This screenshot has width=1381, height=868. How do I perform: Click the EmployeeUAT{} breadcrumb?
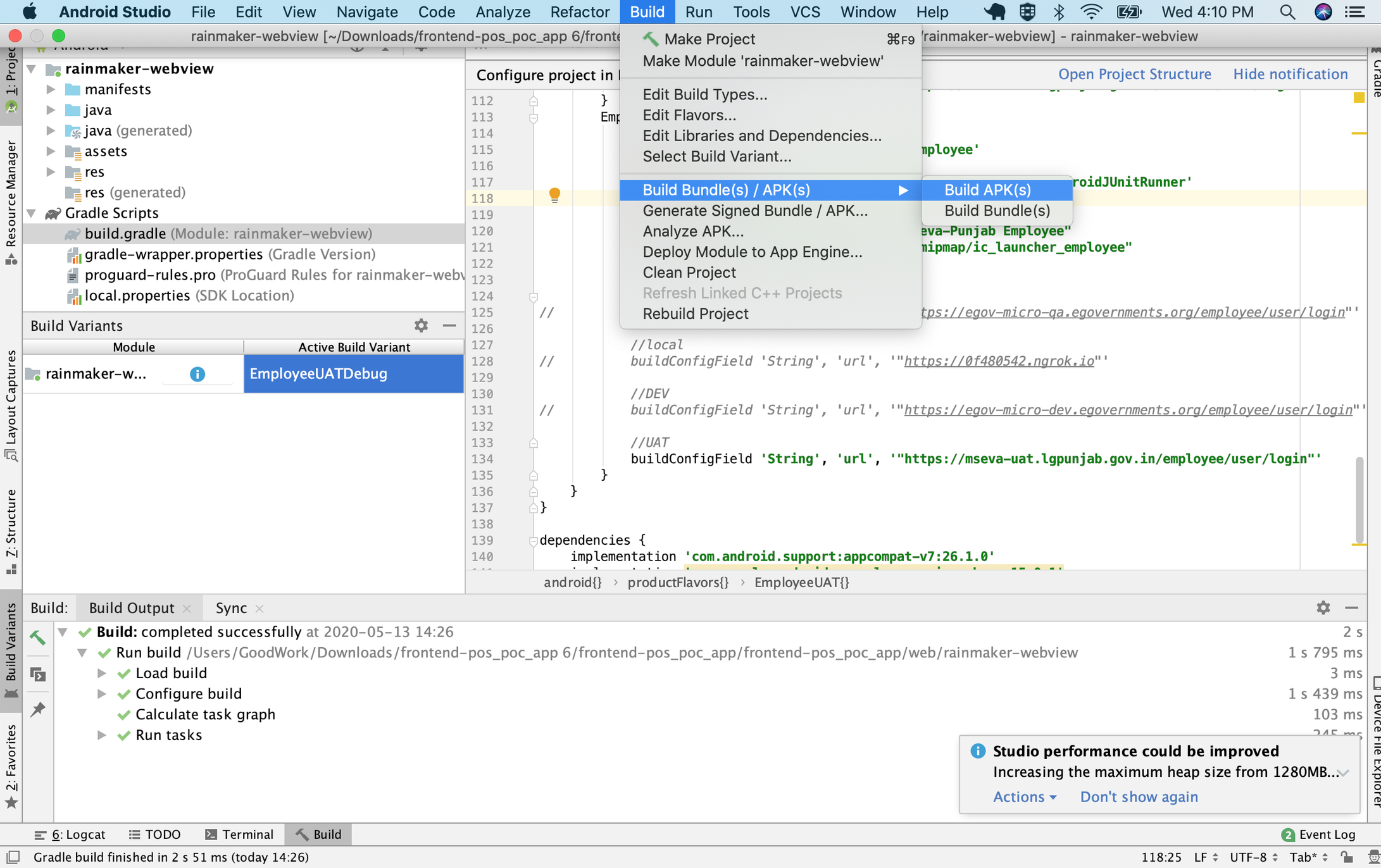801,582
